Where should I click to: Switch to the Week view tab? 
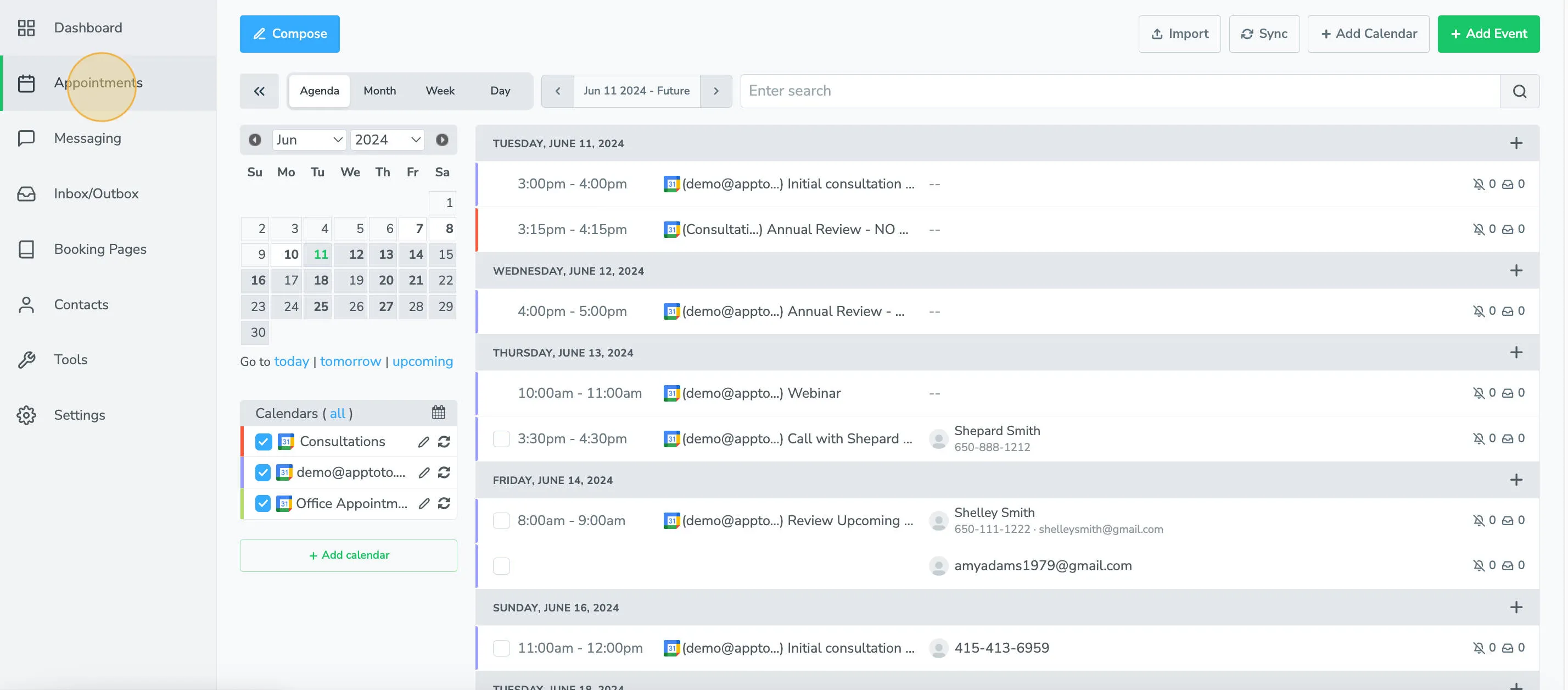point(439,91)
